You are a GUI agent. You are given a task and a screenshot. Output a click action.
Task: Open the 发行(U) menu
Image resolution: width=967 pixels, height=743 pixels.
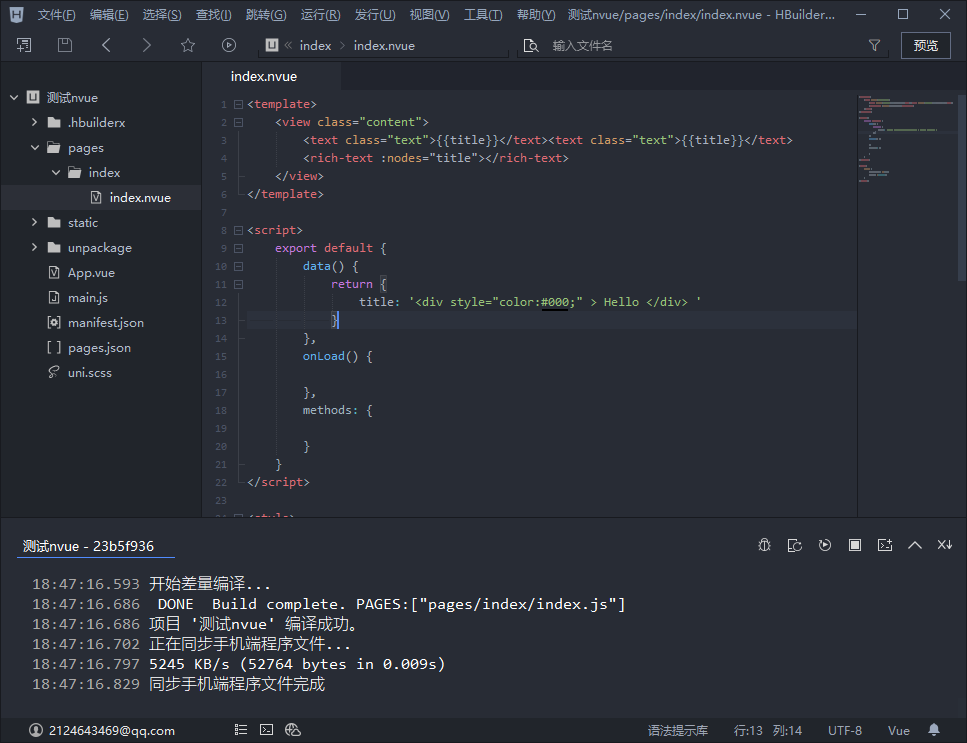tap(375, 14)
